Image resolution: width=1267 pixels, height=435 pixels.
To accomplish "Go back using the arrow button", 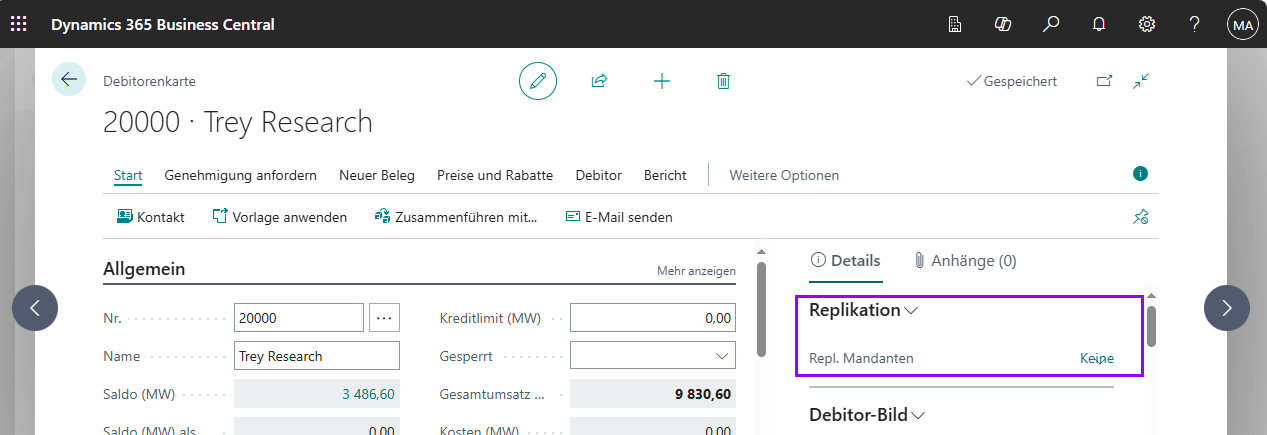I will point(69,79).
